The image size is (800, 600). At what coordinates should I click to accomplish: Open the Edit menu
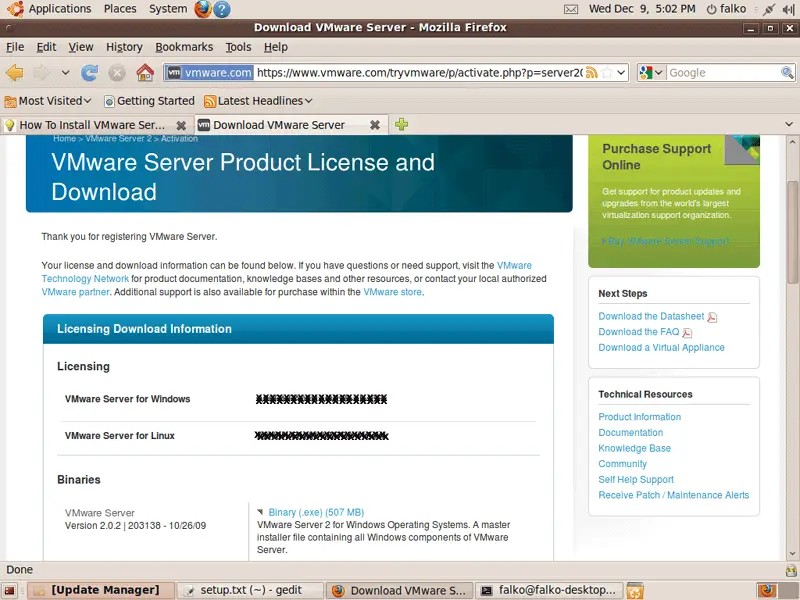tap(46, 47)
